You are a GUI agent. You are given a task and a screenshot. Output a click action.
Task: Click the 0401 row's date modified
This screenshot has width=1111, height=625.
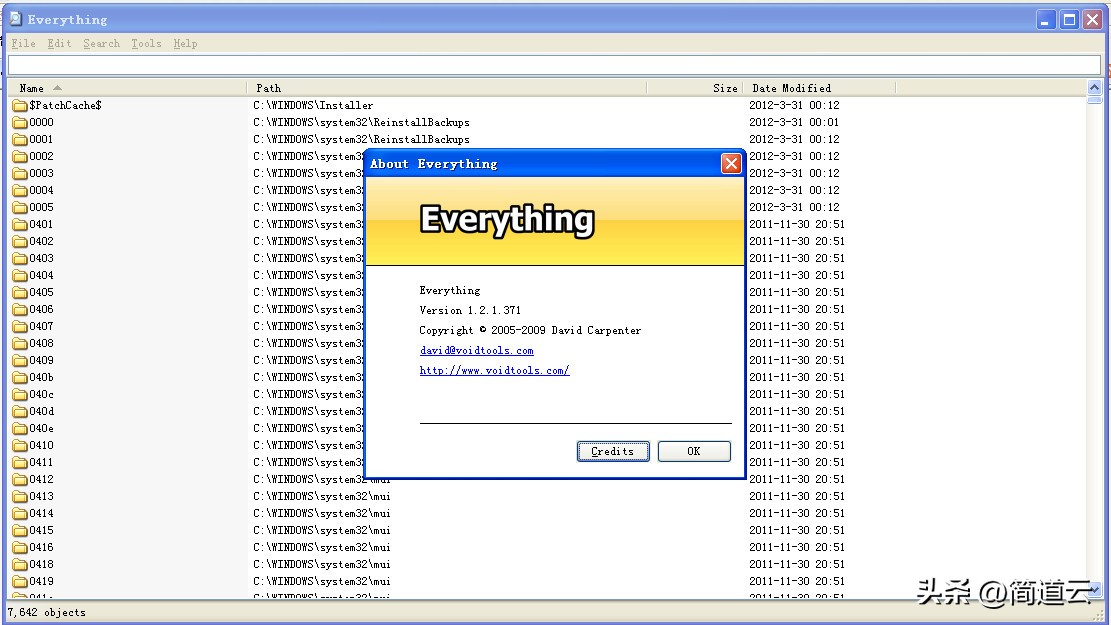(x=796, y=224)
